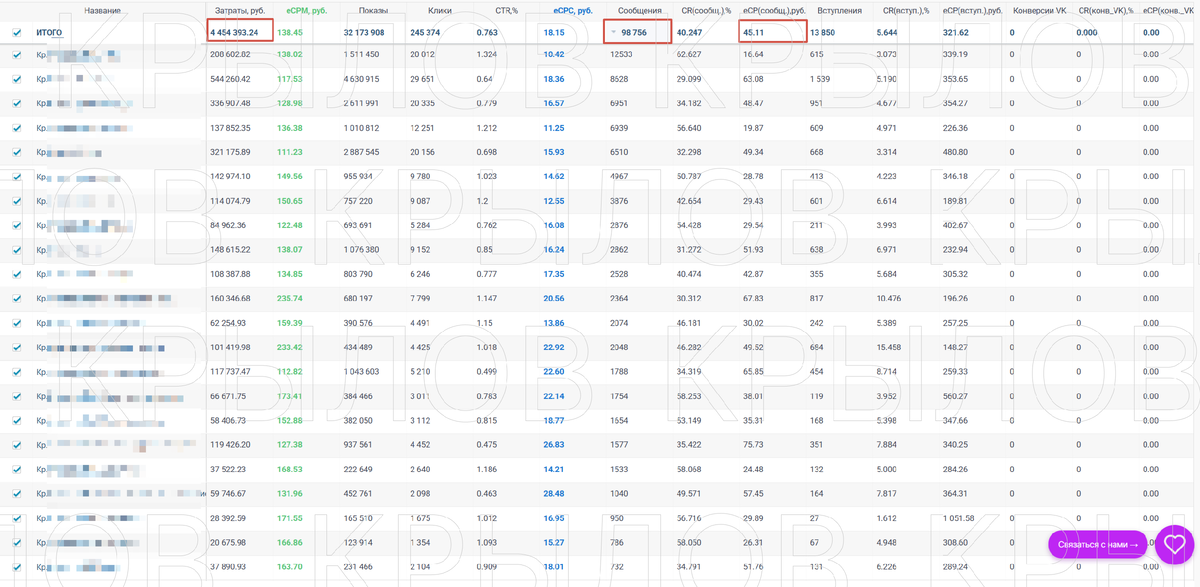Click the Сообщения column header
The width and height of the screenshot is (1200, 587).
[x=639, y=11]
